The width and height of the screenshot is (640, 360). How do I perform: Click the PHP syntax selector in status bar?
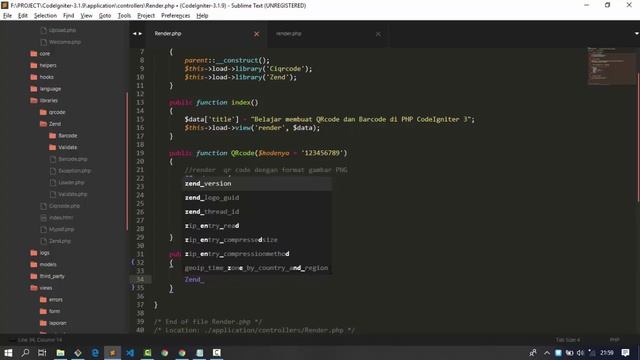tap(614, 340)
